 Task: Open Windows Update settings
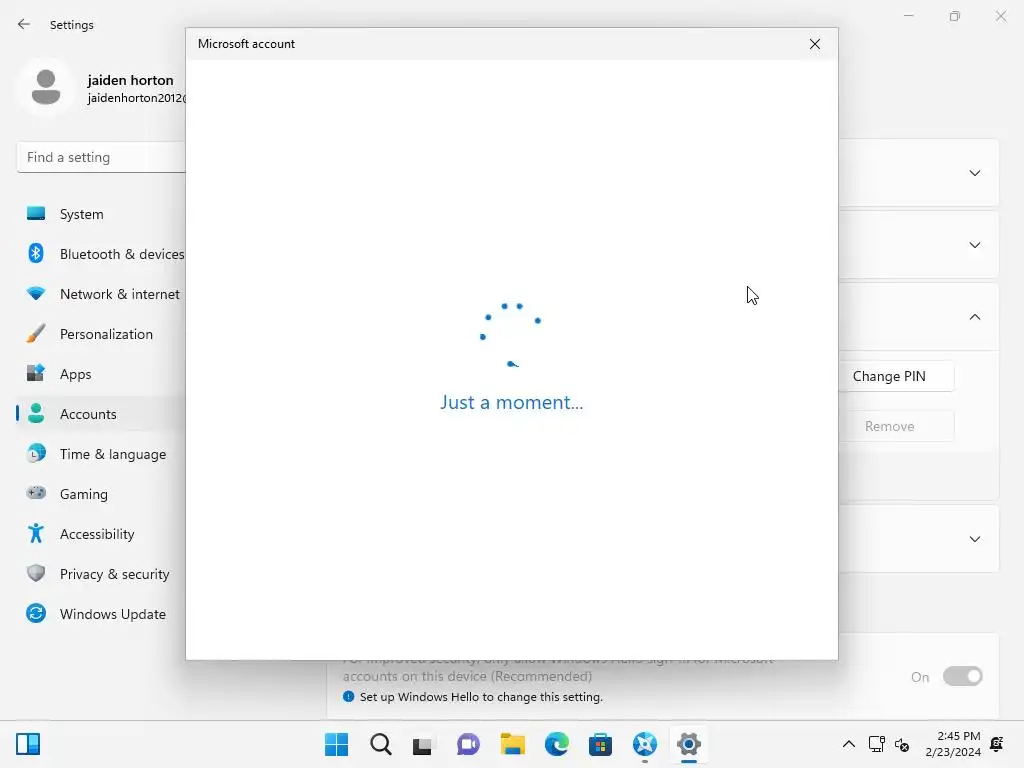pos(101,614)
